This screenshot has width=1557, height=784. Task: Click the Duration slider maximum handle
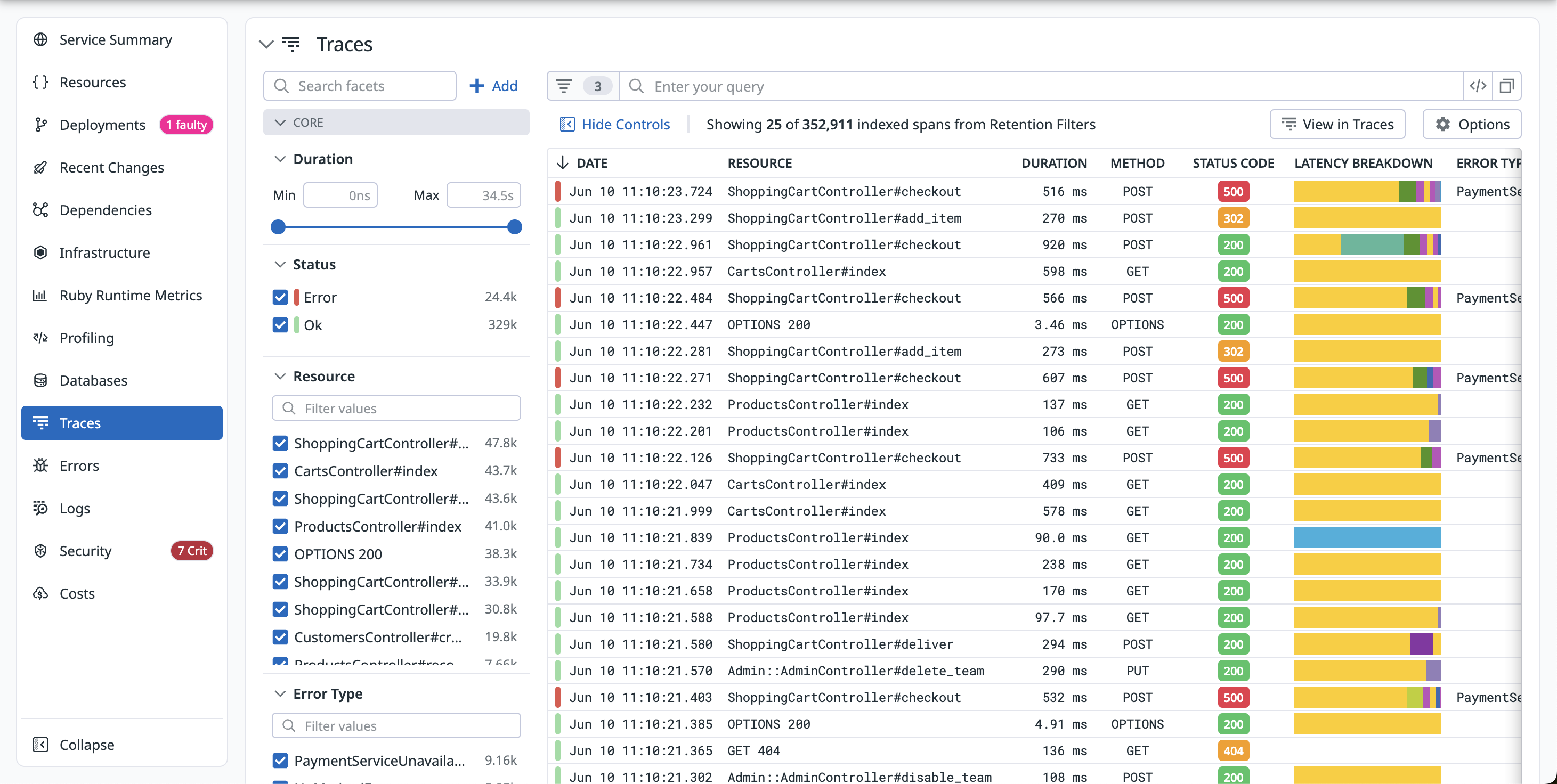[514, 227]
